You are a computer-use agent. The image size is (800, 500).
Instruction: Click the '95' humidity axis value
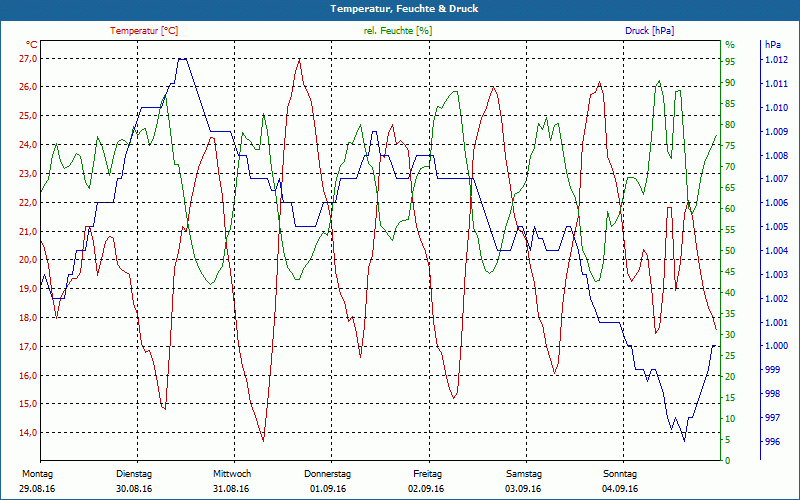pyautogui.click(x=730, y=62)
